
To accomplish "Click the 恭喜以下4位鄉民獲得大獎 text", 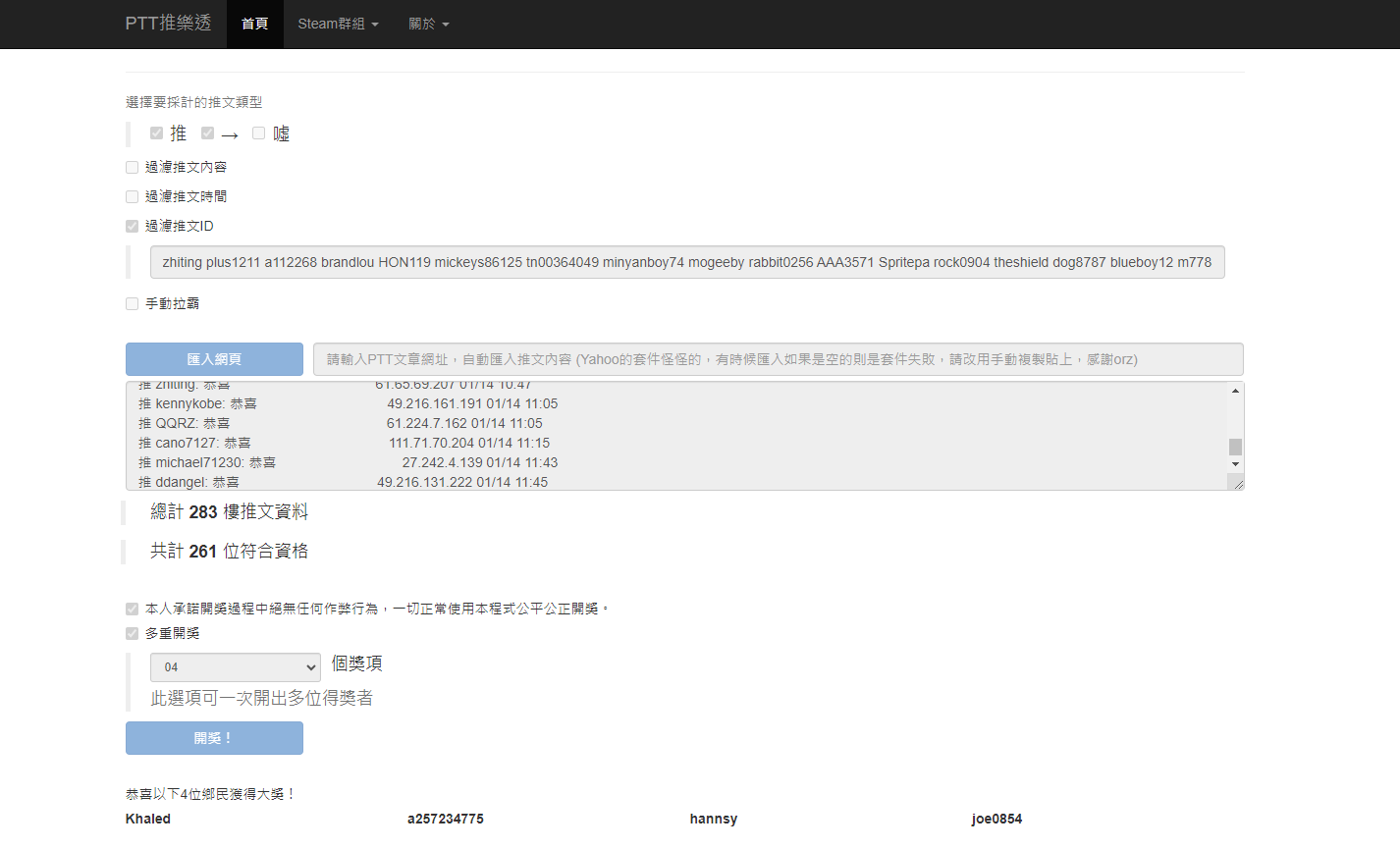I will pos(211,794).
